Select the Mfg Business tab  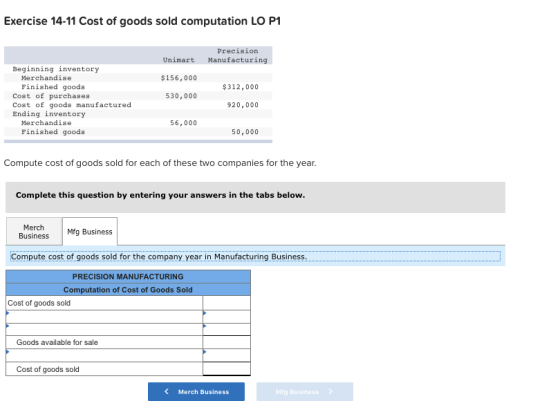click(90, 231)
